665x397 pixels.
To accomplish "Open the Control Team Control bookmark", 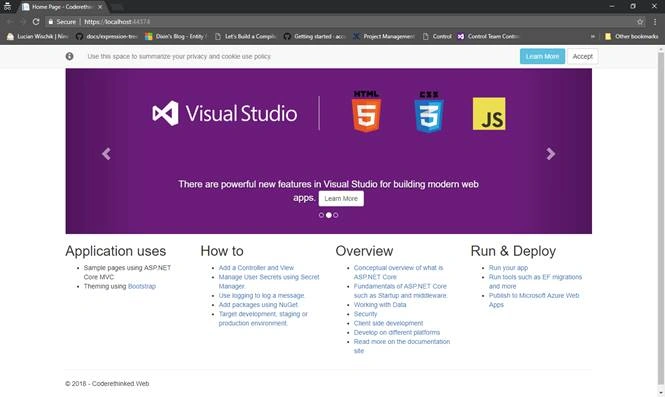I will point(488,36).
